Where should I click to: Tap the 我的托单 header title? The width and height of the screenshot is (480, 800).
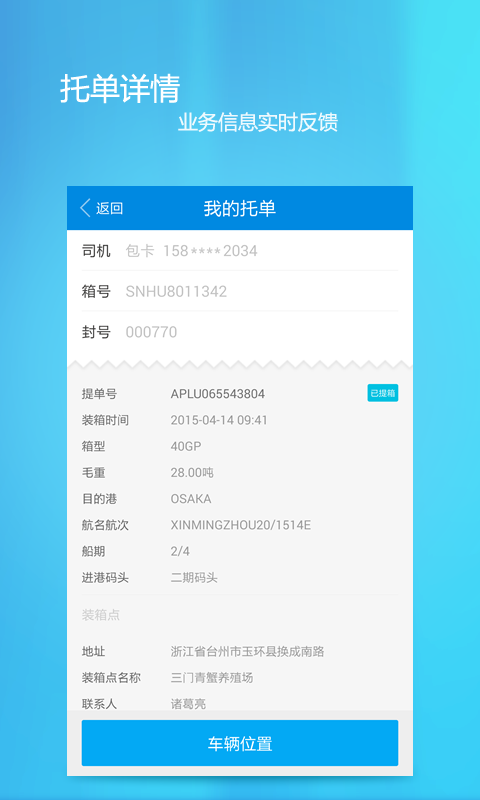[x=240, y=208]
